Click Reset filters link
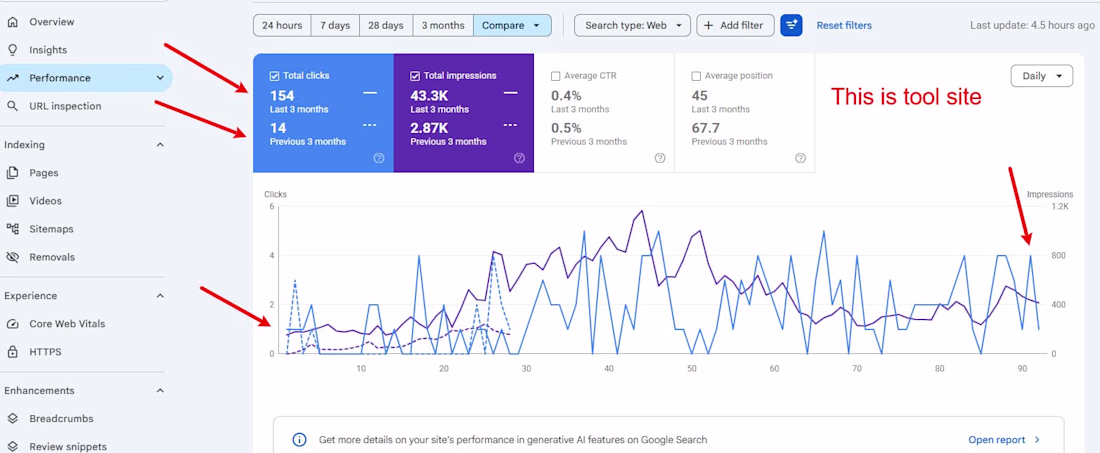The image size is (1100, 453). (844, 25)
